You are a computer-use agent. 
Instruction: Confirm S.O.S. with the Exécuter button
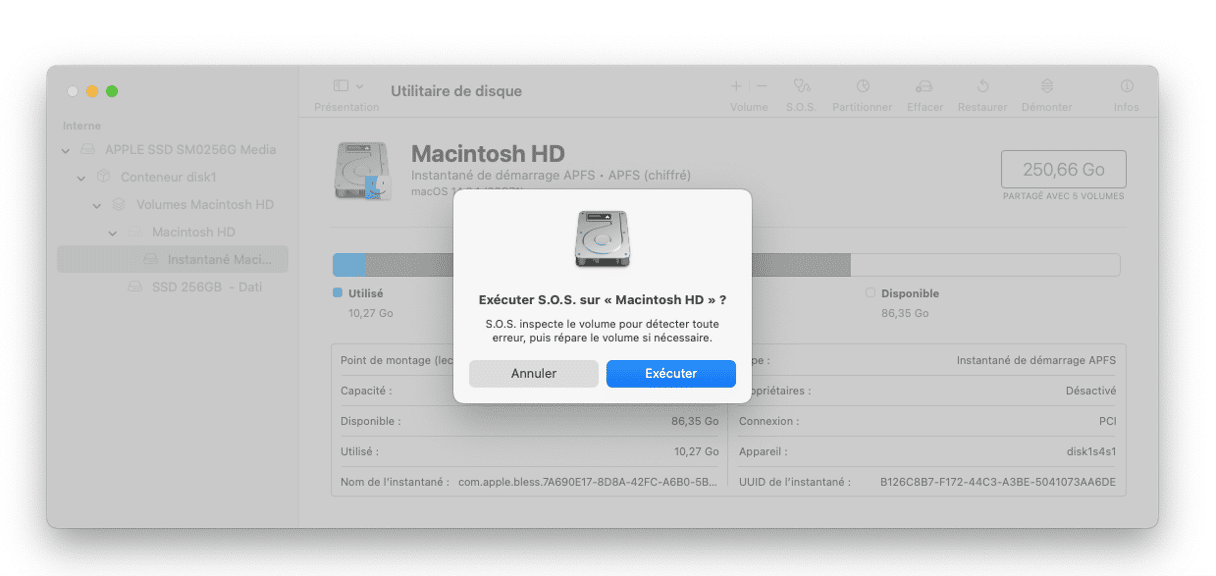(671, 374)
